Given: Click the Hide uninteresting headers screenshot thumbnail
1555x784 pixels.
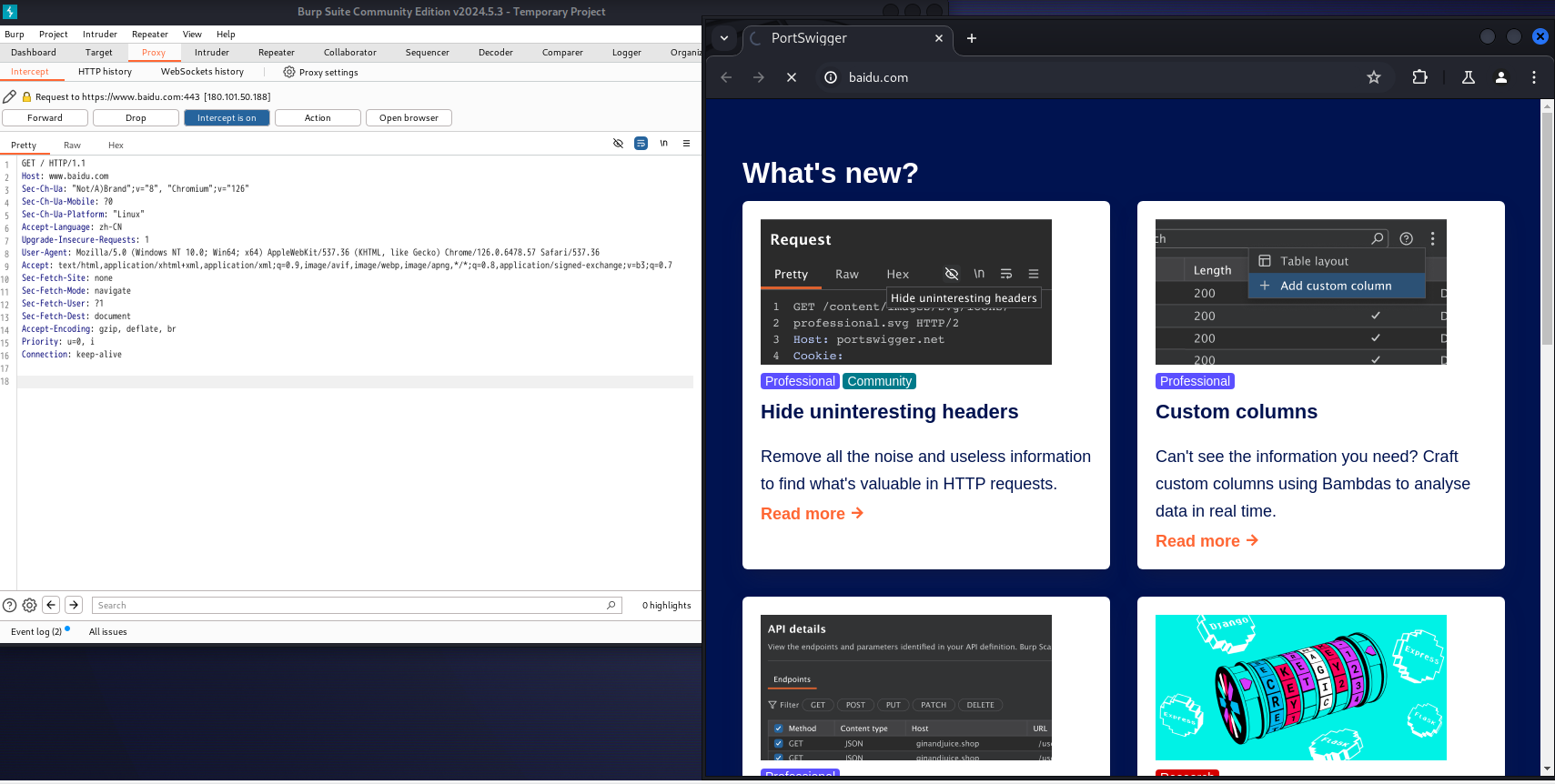Looking at the screenshot, I should (x=906, y=292).
